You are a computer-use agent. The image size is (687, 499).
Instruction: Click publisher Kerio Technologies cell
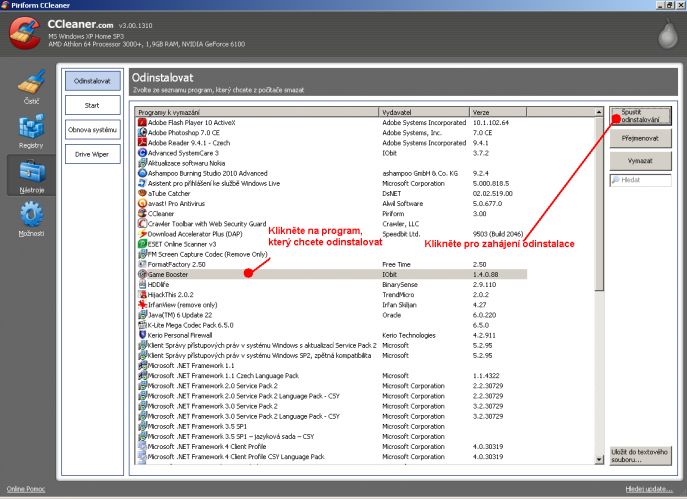pyautogui.click(x=409, y=335)
